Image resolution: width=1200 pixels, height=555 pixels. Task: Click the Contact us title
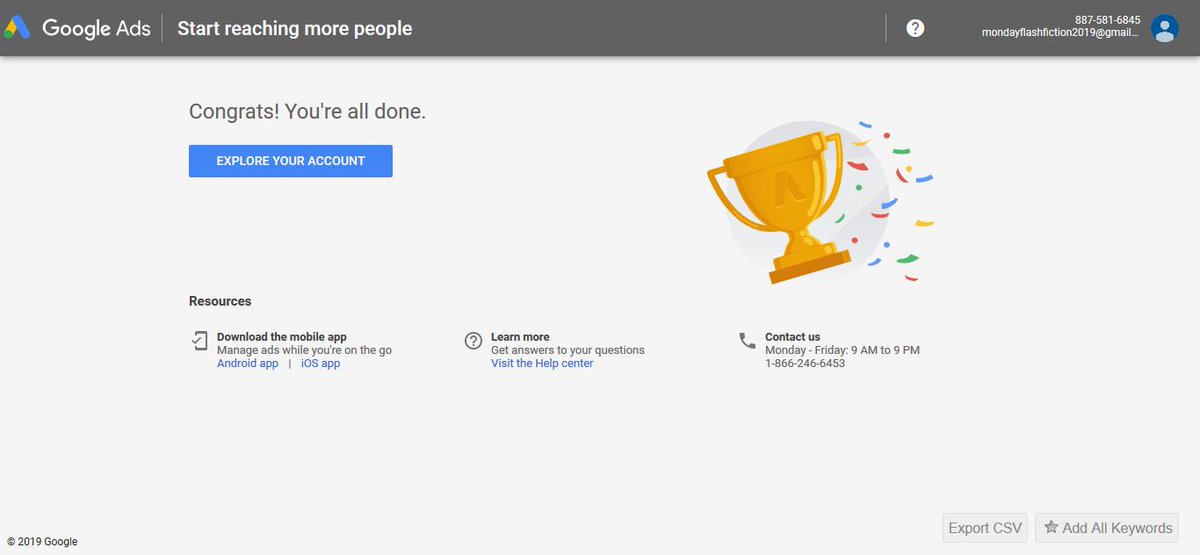(792, 337)
